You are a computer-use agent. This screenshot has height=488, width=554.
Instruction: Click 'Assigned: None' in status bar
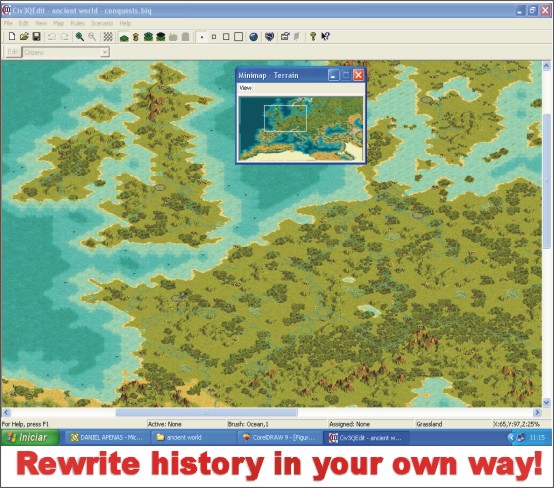click(349, 424)
